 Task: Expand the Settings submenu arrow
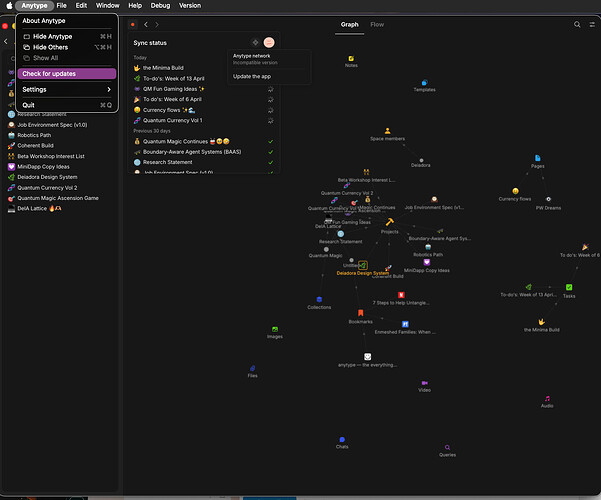click(109, 89)
